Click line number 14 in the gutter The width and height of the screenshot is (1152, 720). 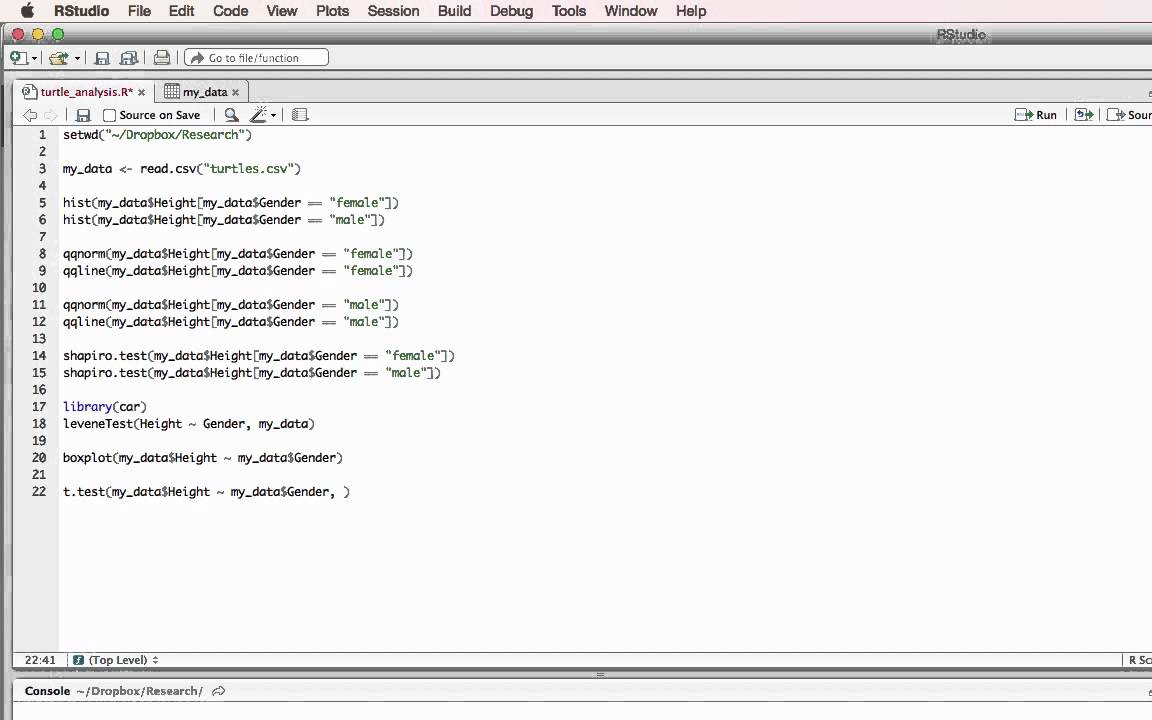(39, 356)
